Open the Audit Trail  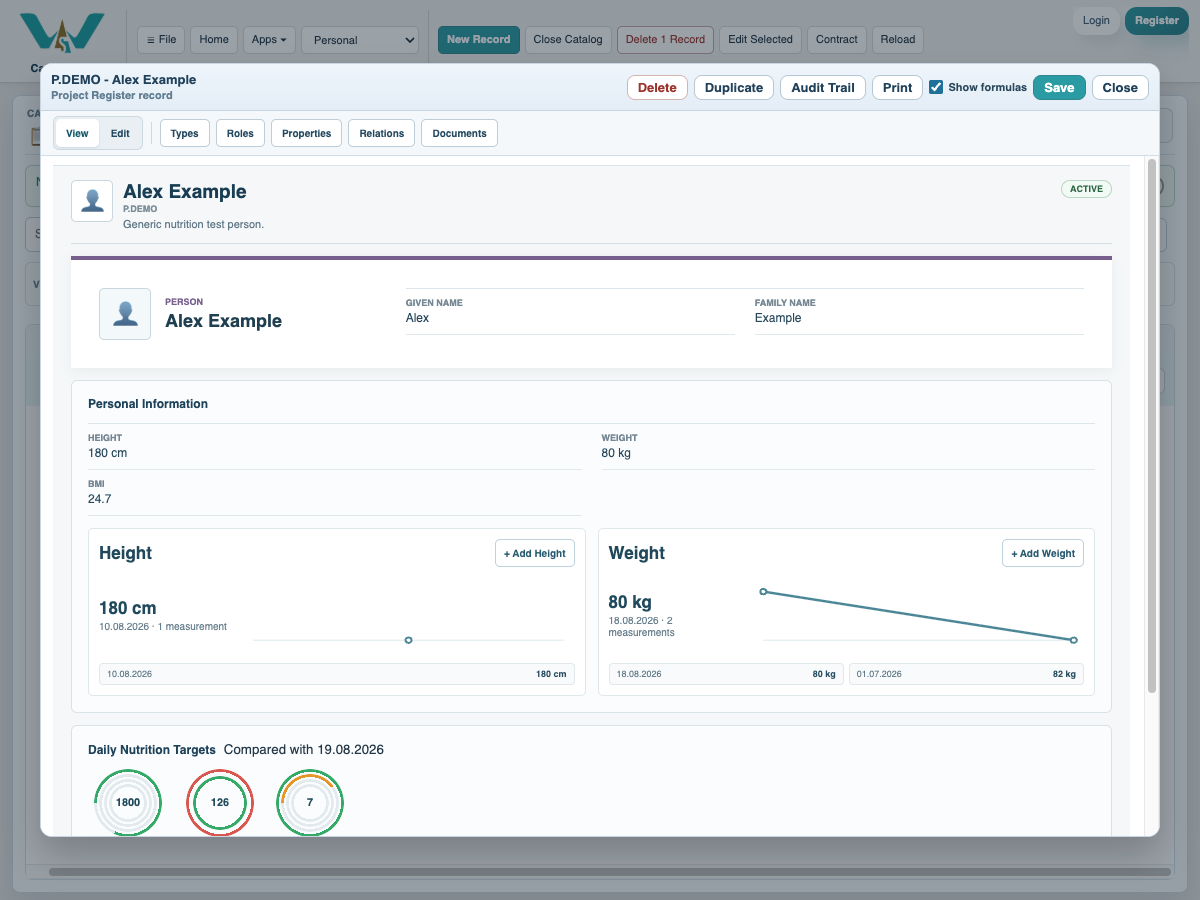click(x=823, y=87)
